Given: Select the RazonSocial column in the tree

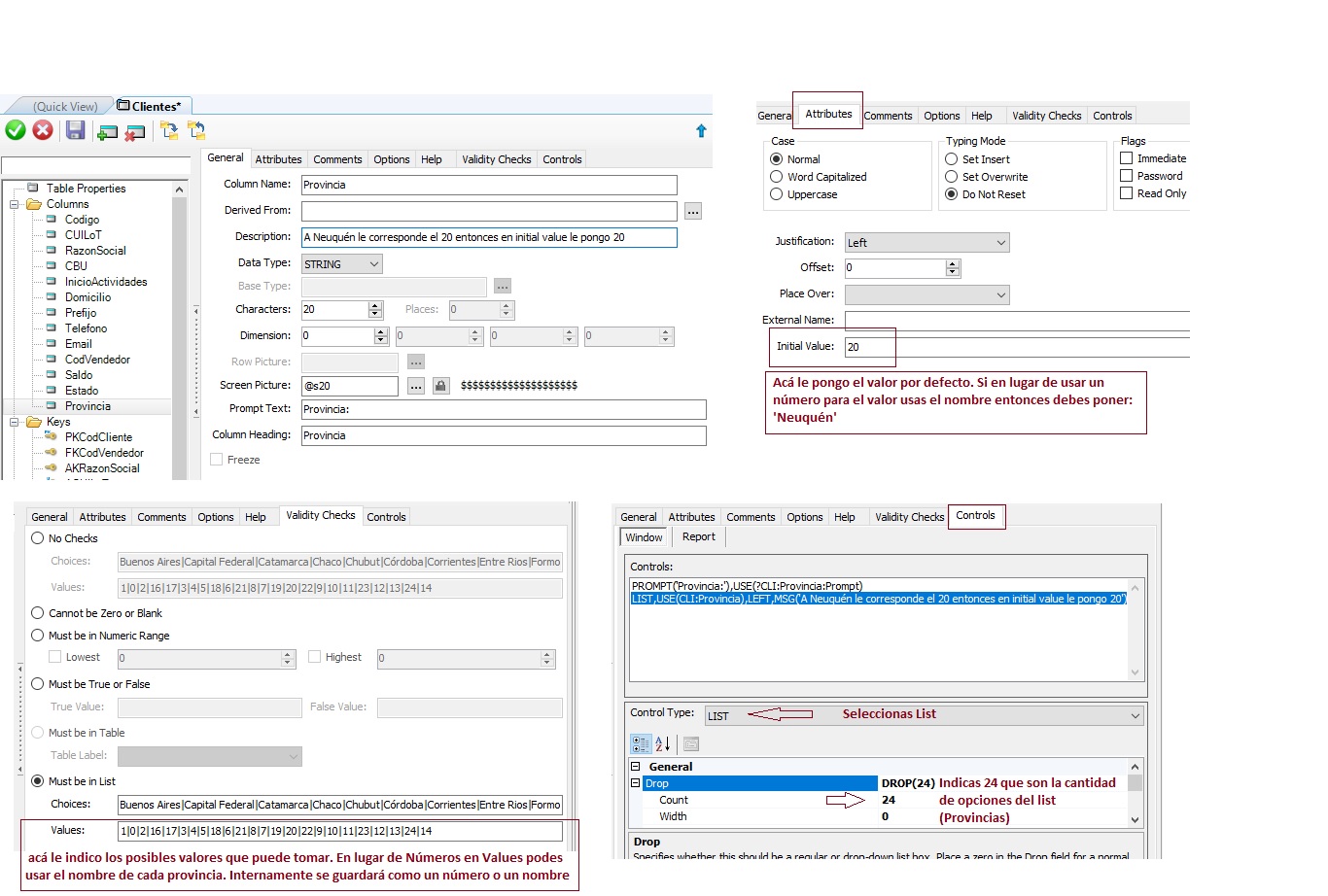Looking at the screenshot, I should tap(95, 251).
